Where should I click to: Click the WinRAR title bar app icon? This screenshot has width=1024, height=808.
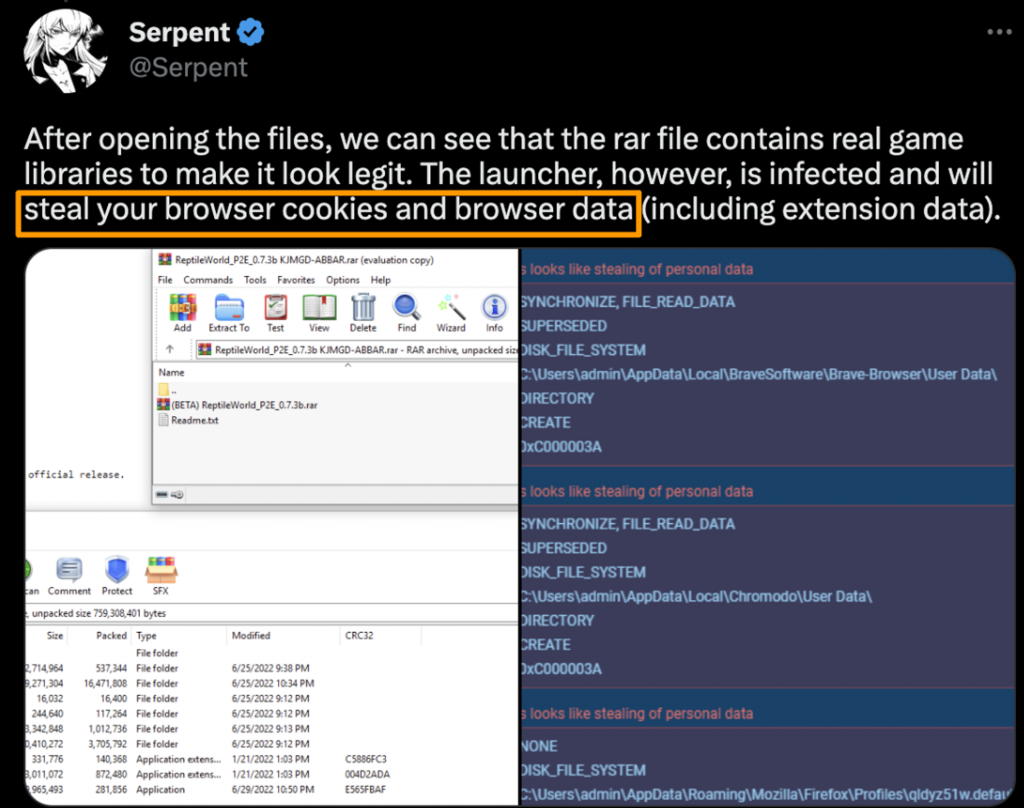click(165, 259)
